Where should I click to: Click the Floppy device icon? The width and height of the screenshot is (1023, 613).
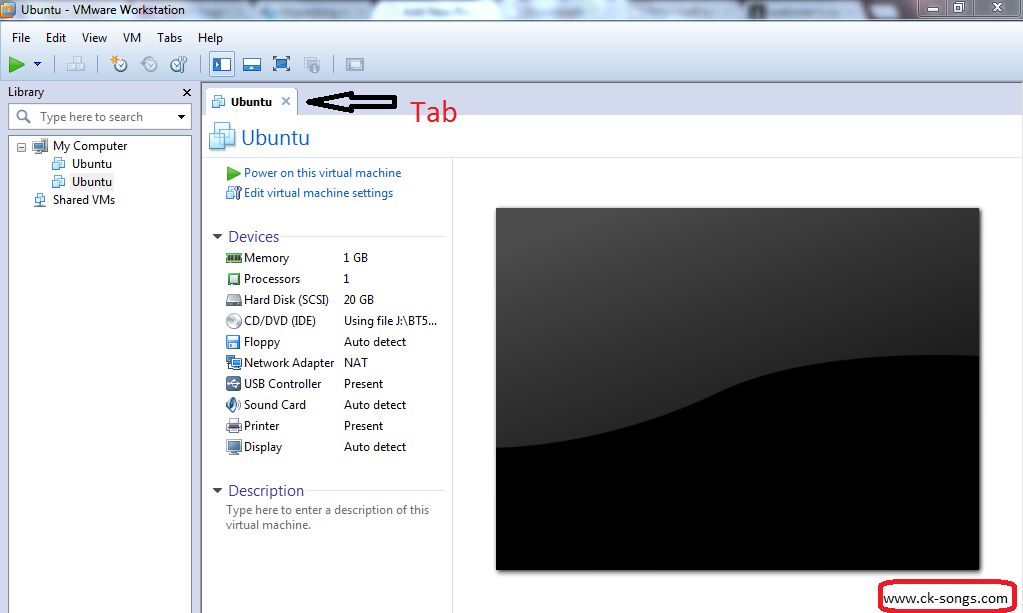coord(233,342)
